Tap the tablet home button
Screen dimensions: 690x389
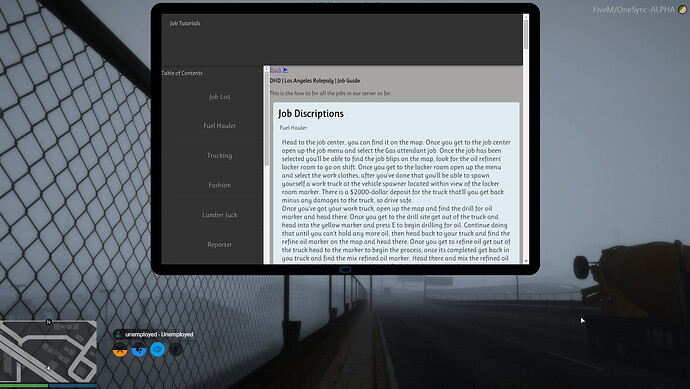345,269
